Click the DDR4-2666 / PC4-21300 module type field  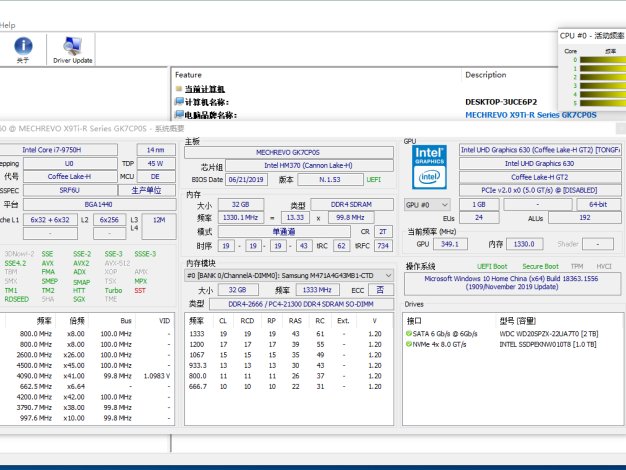[x=301, y=304]
